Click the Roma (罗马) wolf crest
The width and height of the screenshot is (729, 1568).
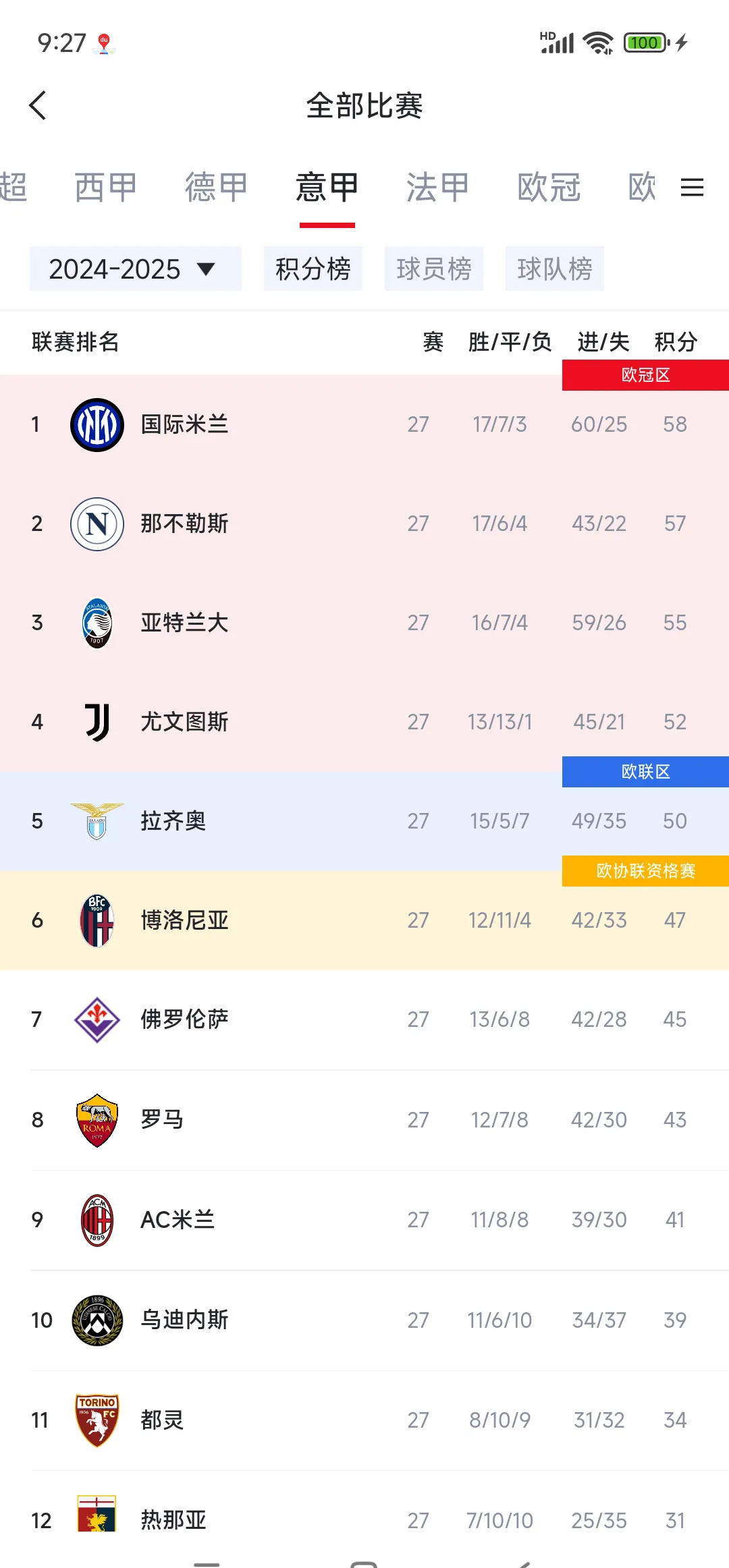pos(97,1118)
